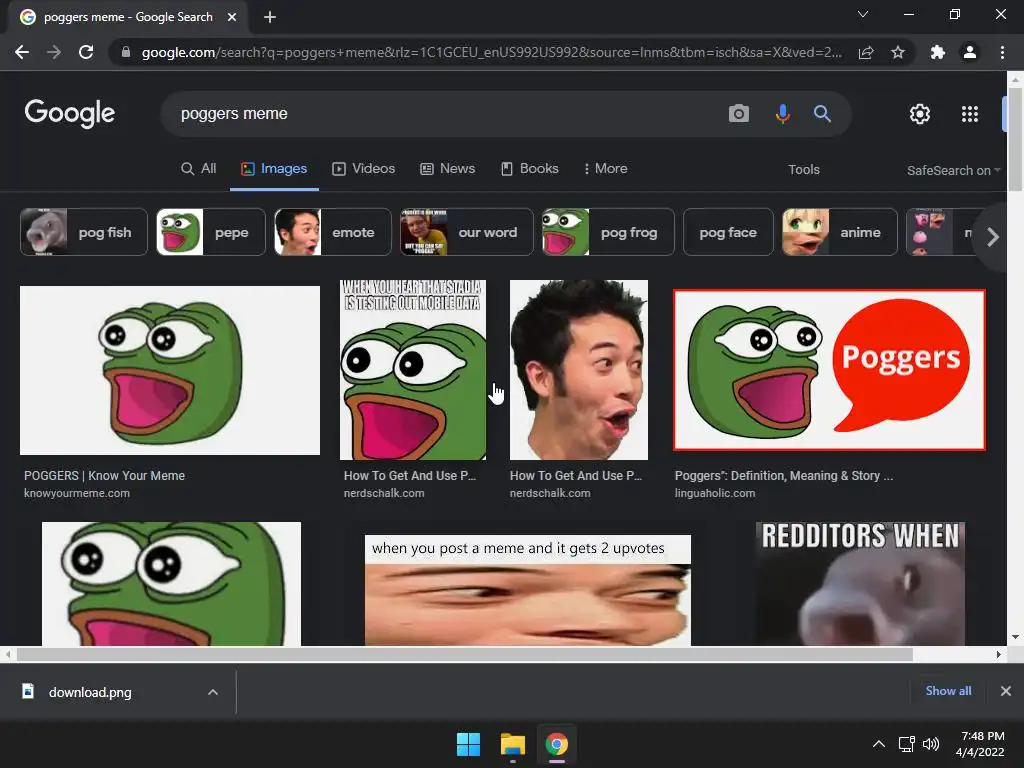Open the 2 upvotes meme image
The height and width of the screenshot is (768, 1024).
pos(528,590)
